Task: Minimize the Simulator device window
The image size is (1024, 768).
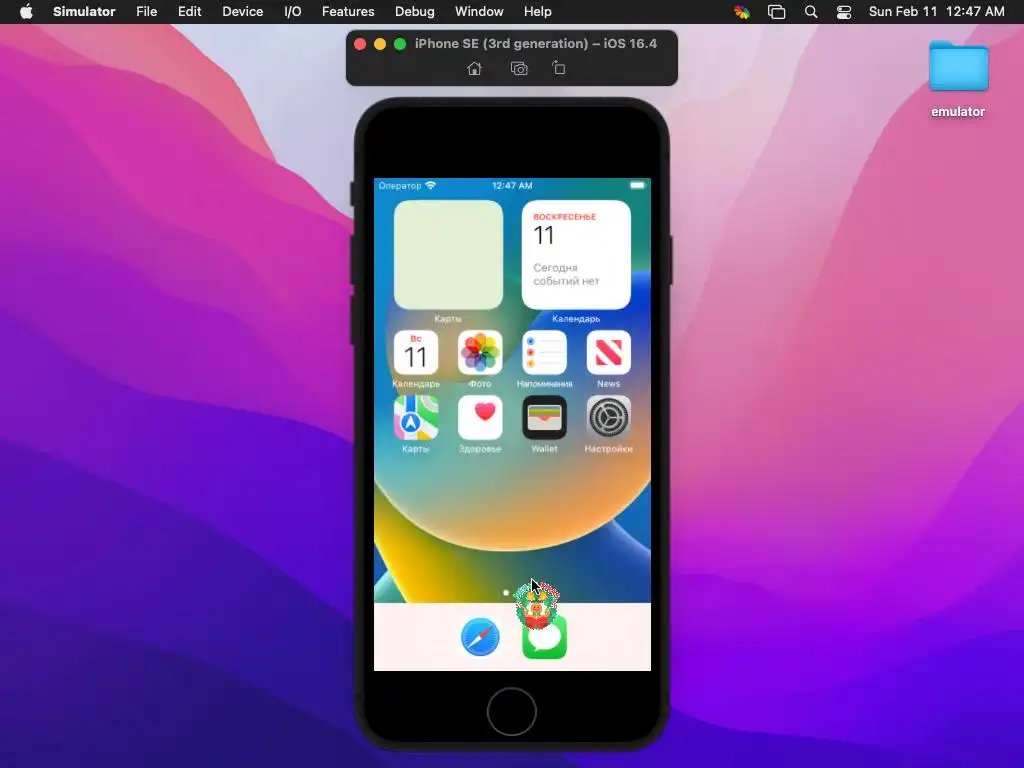Action: (380, 44)
